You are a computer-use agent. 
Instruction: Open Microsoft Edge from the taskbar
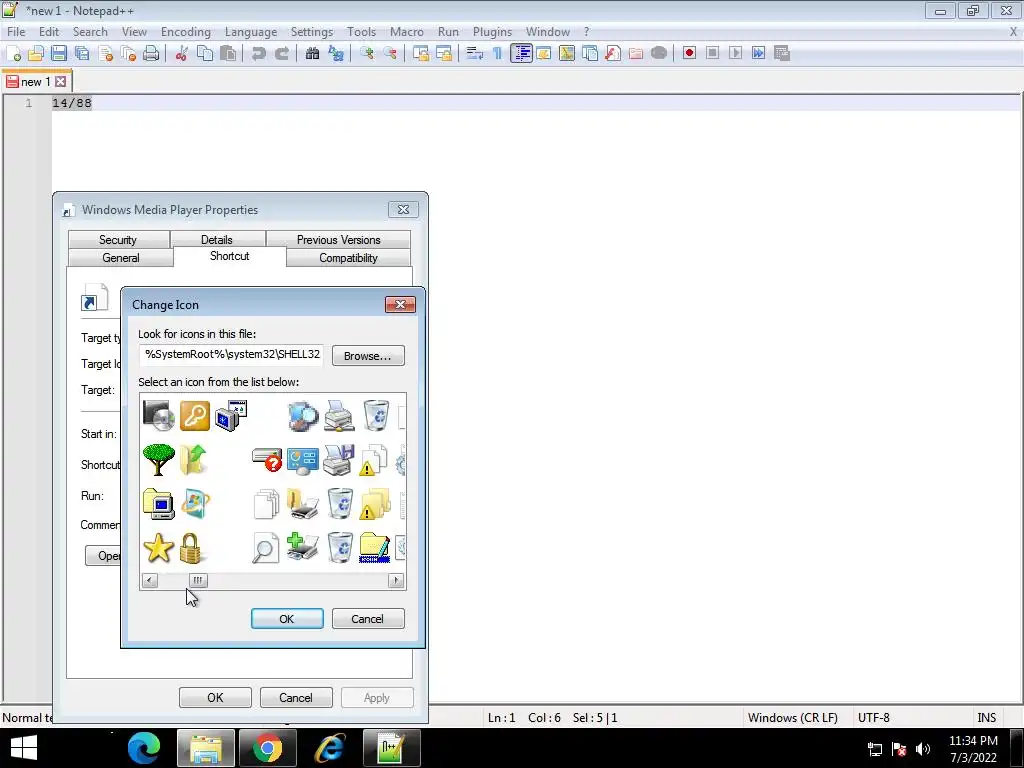[x=144, y=748]
